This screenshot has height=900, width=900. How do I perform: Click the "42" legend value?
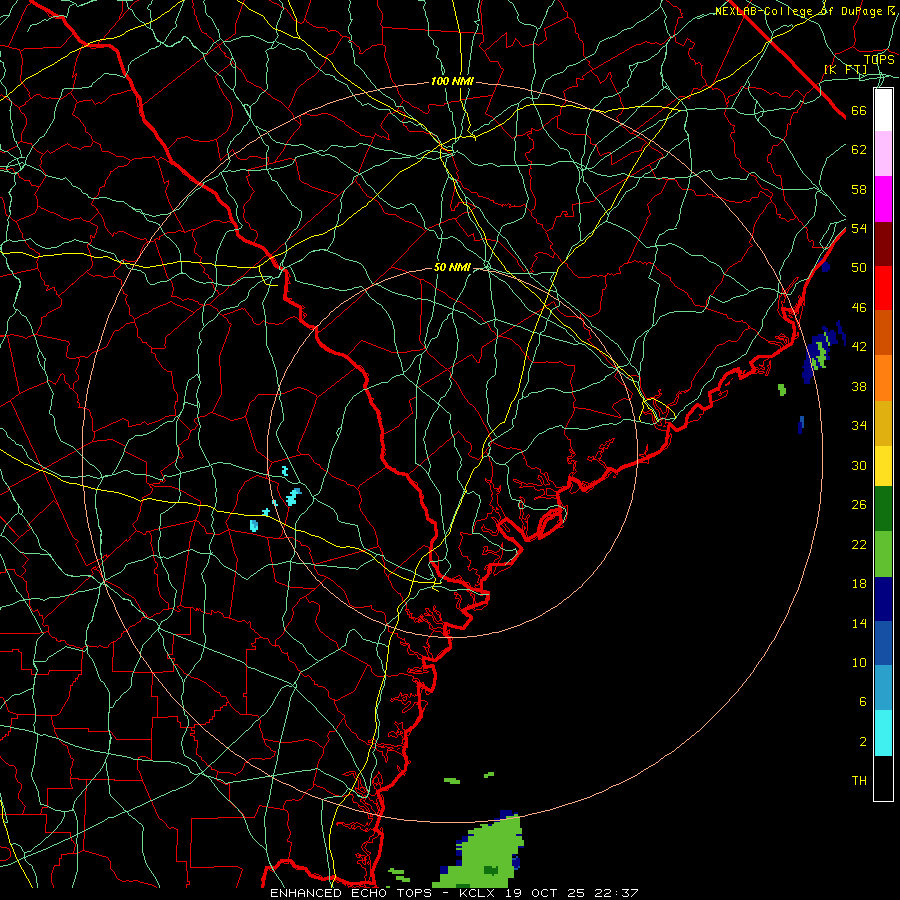[x=859, y=347]
